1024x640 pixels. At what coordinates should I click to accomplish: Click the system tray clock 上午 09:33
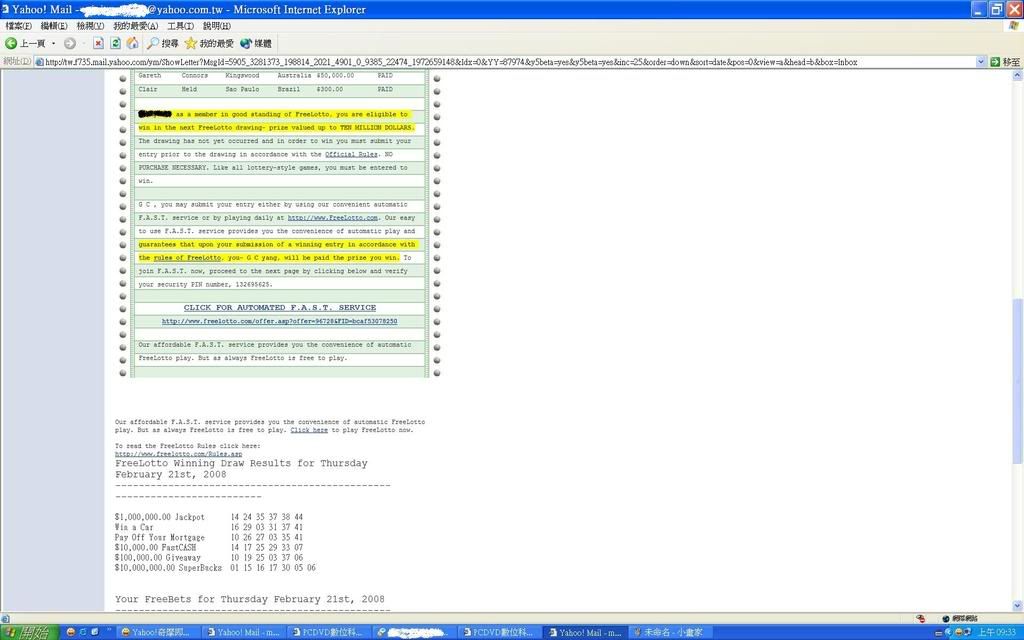click(x=997, y=632)
